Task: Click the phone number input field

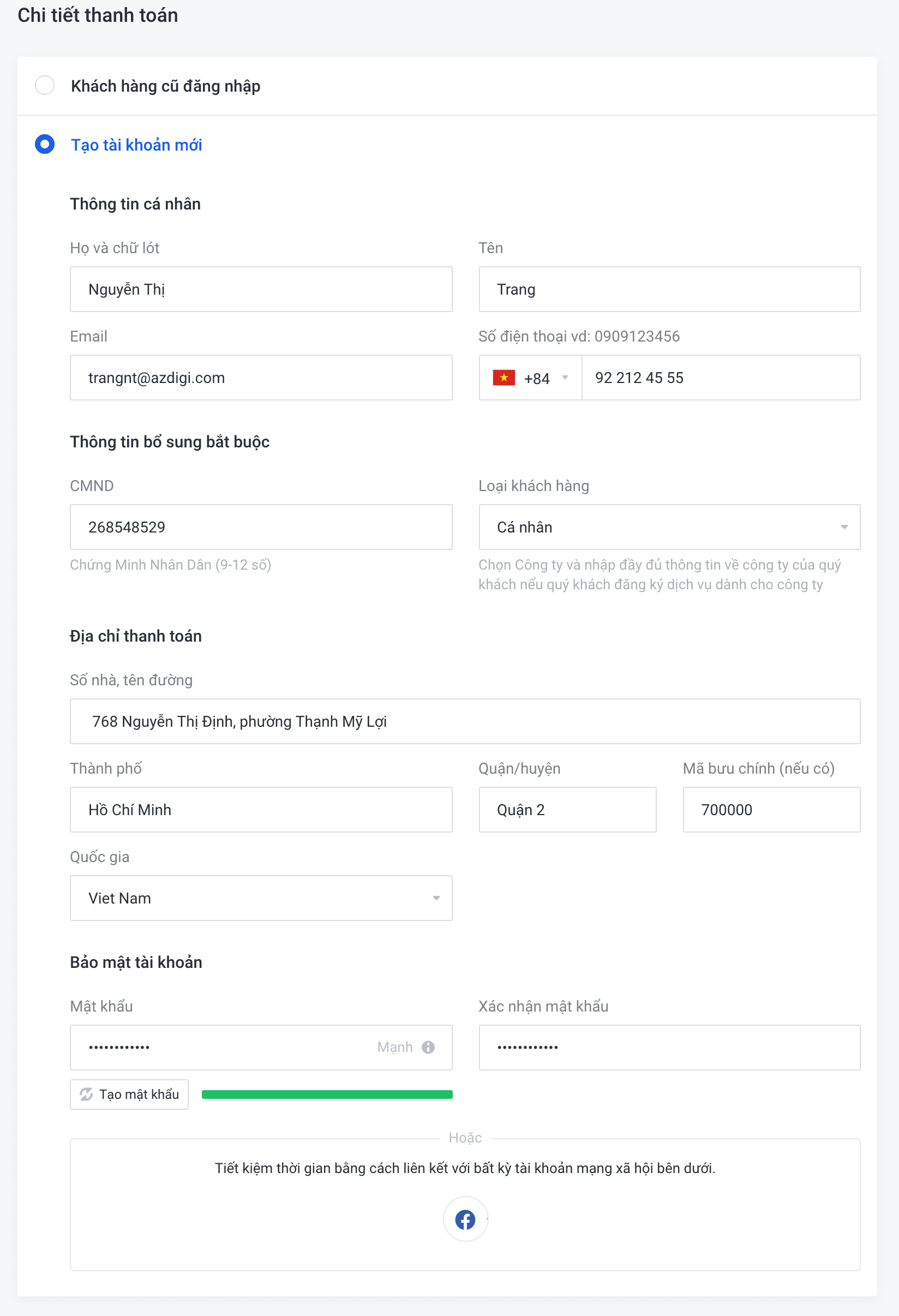Action: [x=720, y=378]
